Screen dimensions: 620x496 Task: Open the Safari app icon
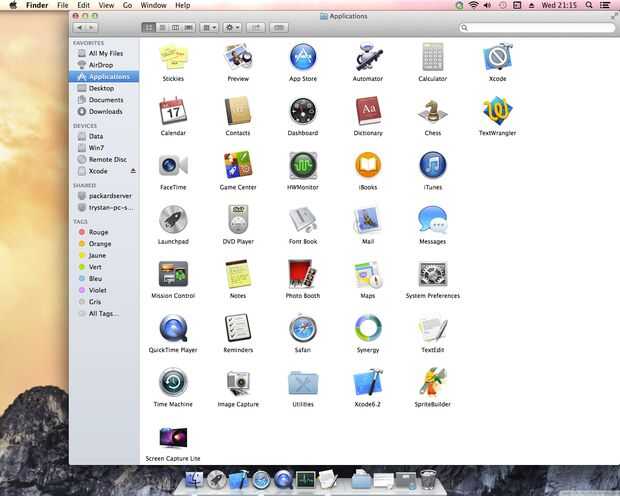(303, 329)
